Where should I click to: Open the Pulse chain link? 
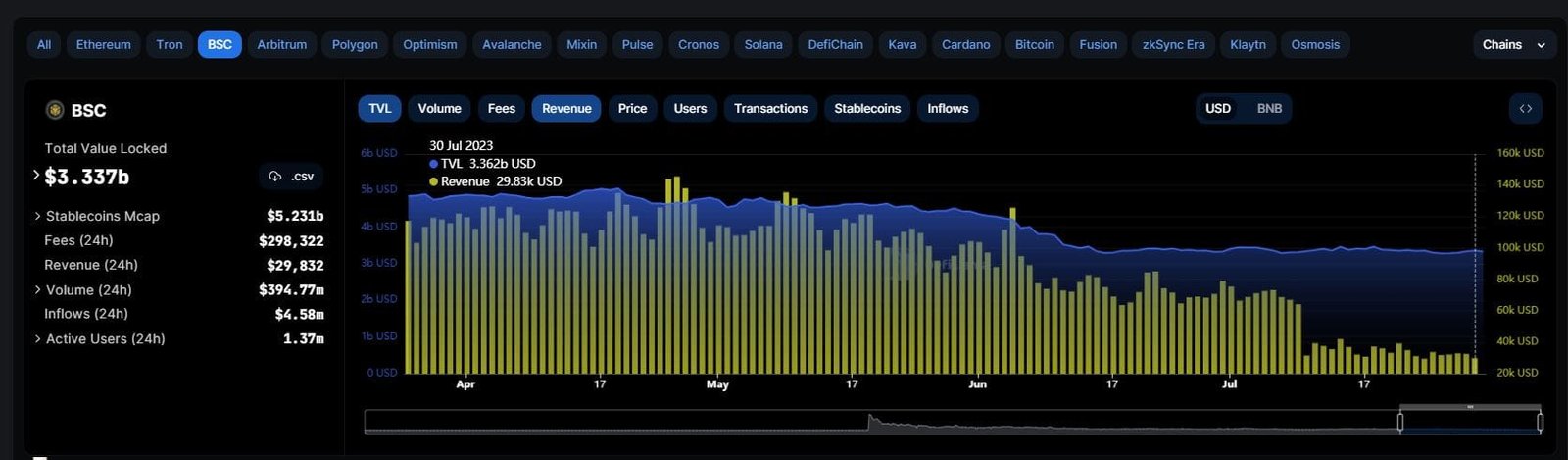637,44
